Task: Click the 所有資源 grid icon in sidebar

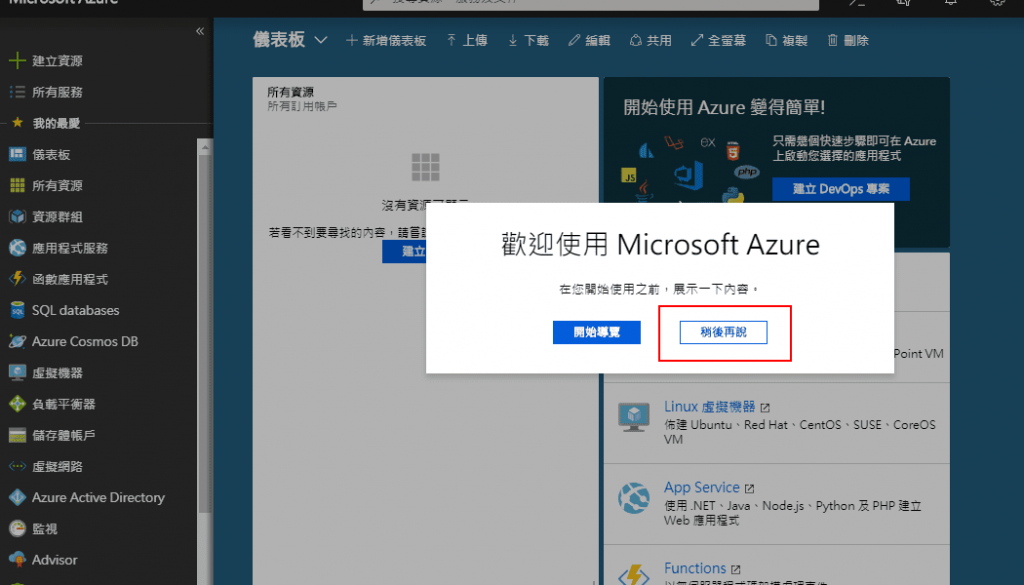Action: click(x=17, y=185)
